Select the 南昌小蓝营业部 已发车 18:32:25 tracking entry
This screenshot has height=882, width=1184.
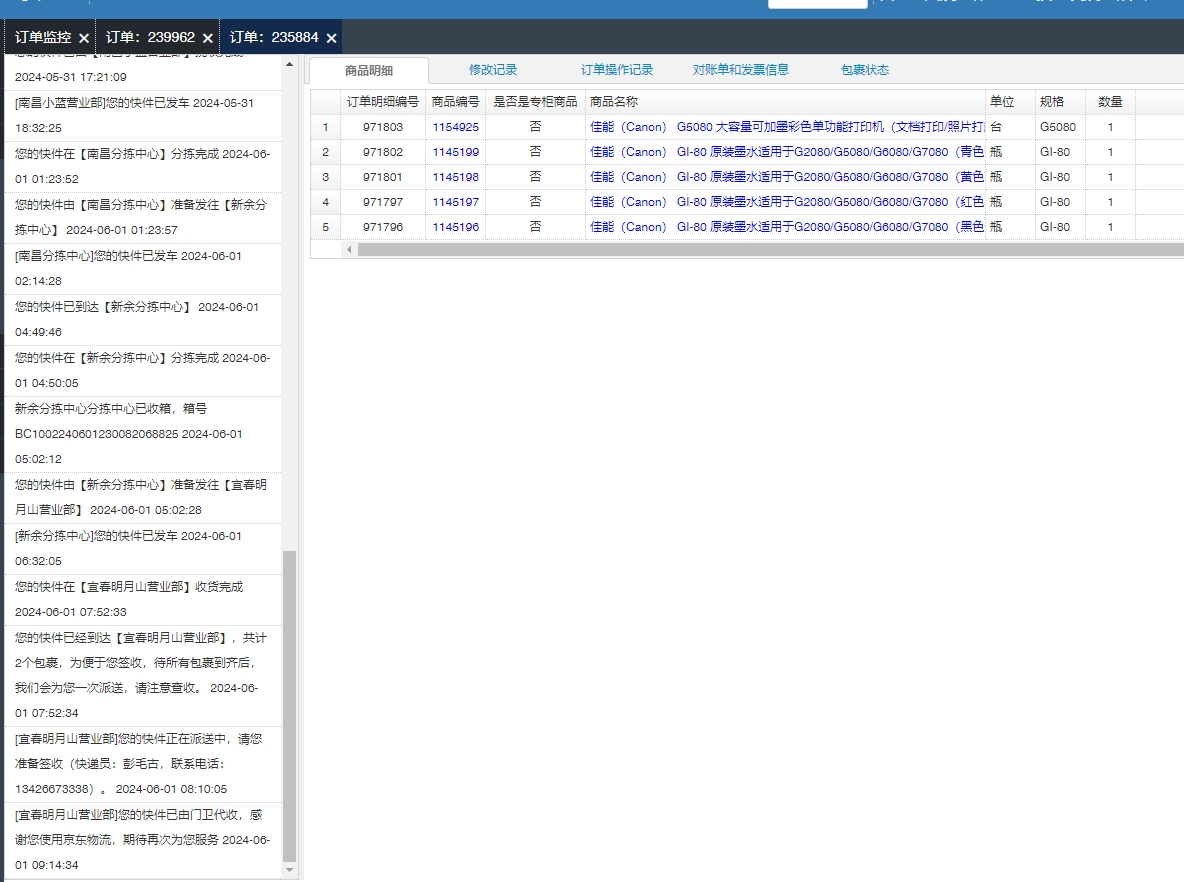pyautogui.click(x=143, y=116)
